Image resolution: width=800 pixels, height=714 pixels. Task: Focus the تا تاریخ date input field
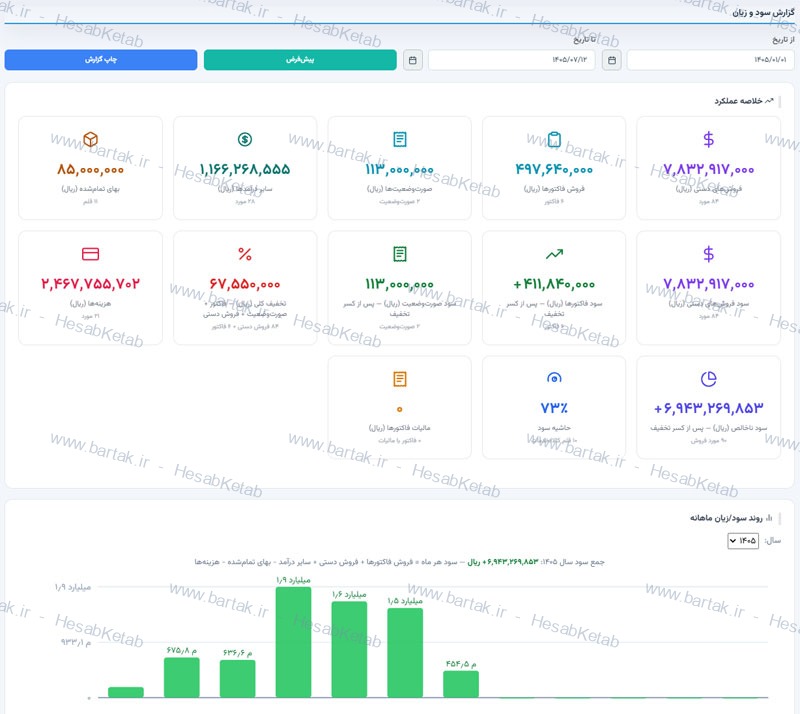point(512,60)
